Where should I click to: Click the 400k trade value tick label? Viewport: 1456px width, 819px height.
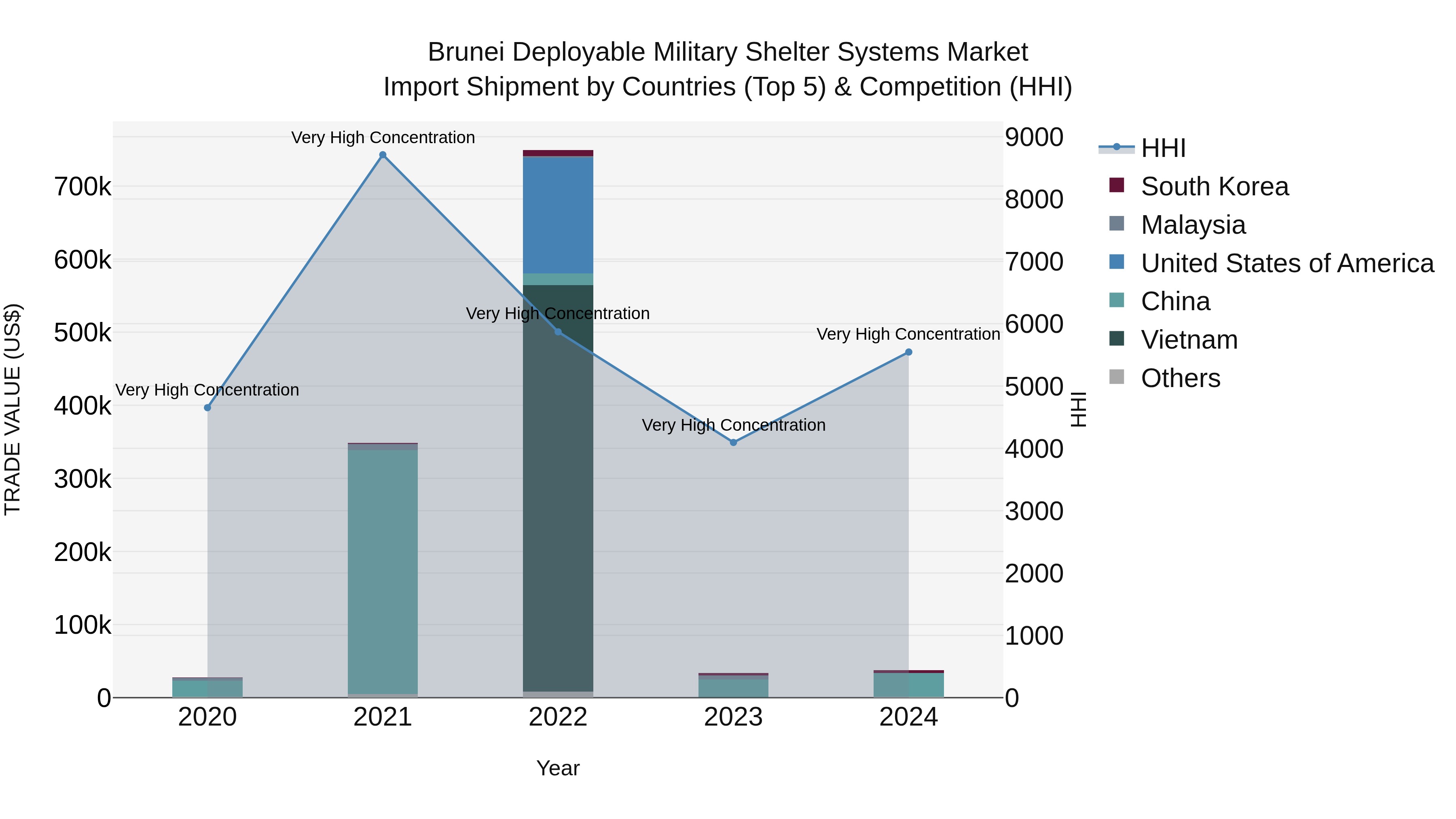(x=83, y=406)
